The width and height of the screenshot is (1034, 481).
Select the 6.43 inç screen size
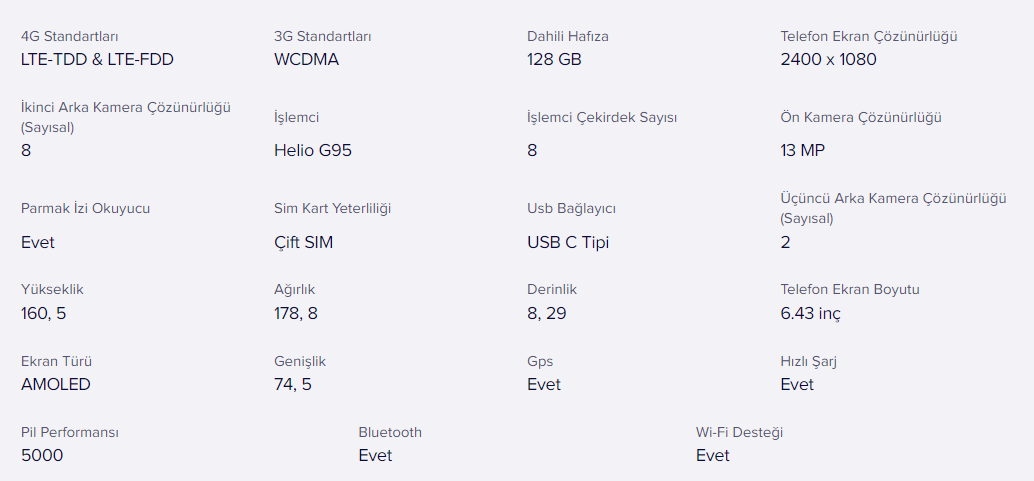pyautogui.click(x=810, y=313)
